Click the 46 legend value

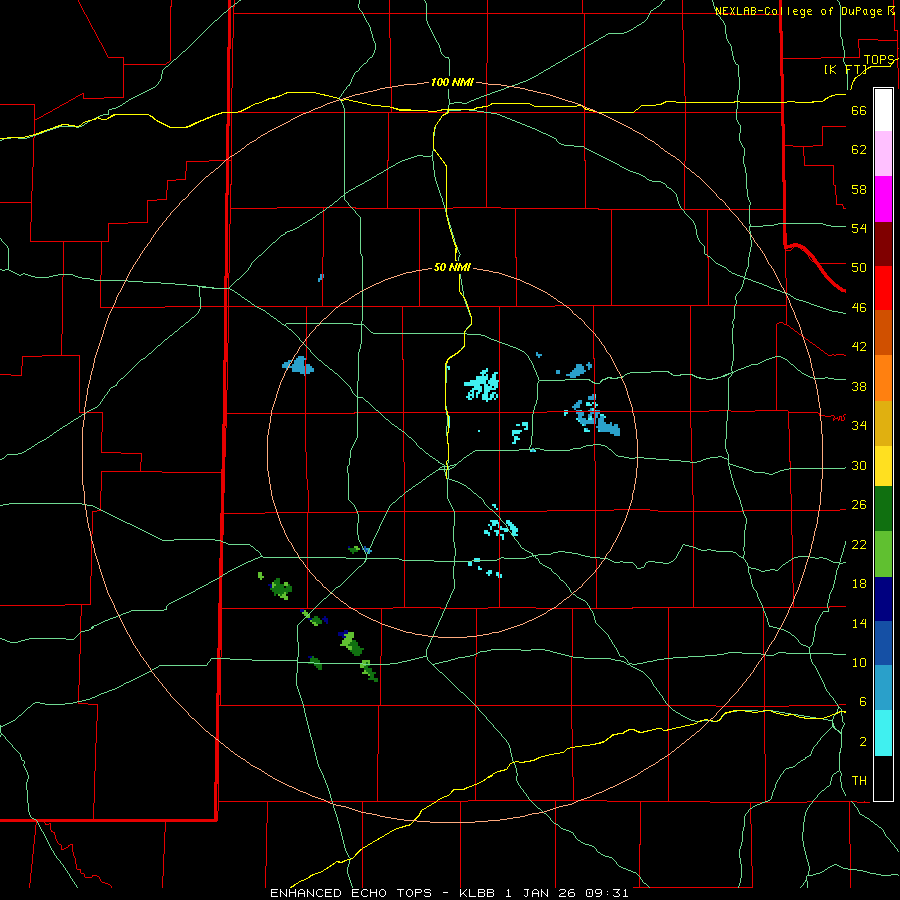point(859,308)
